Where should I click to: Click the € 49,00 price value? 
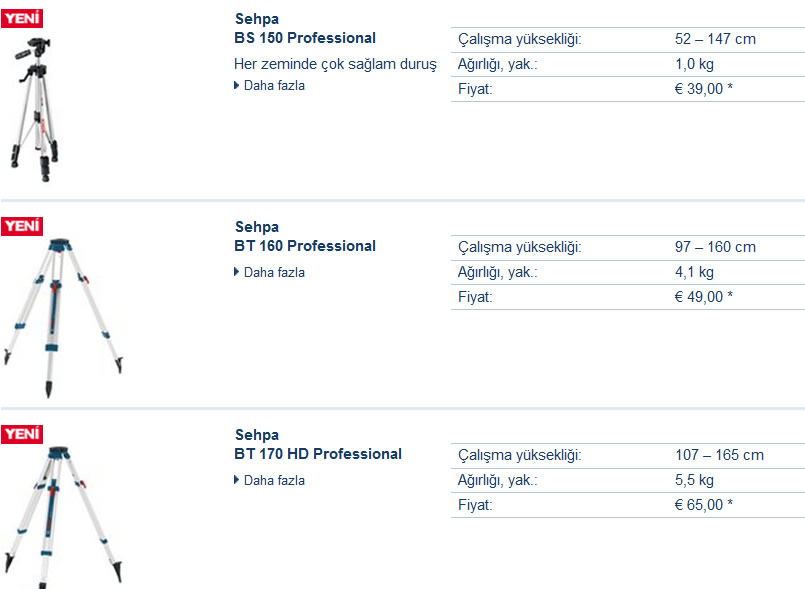[704, 297]
